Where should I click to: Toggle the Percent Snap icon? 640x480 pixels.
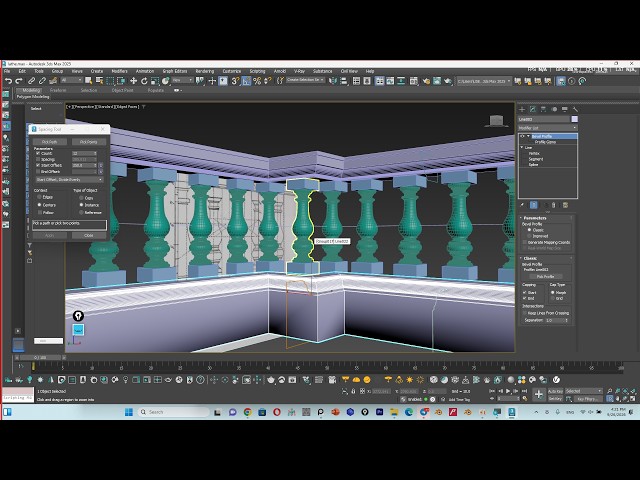tap(257, 81)
